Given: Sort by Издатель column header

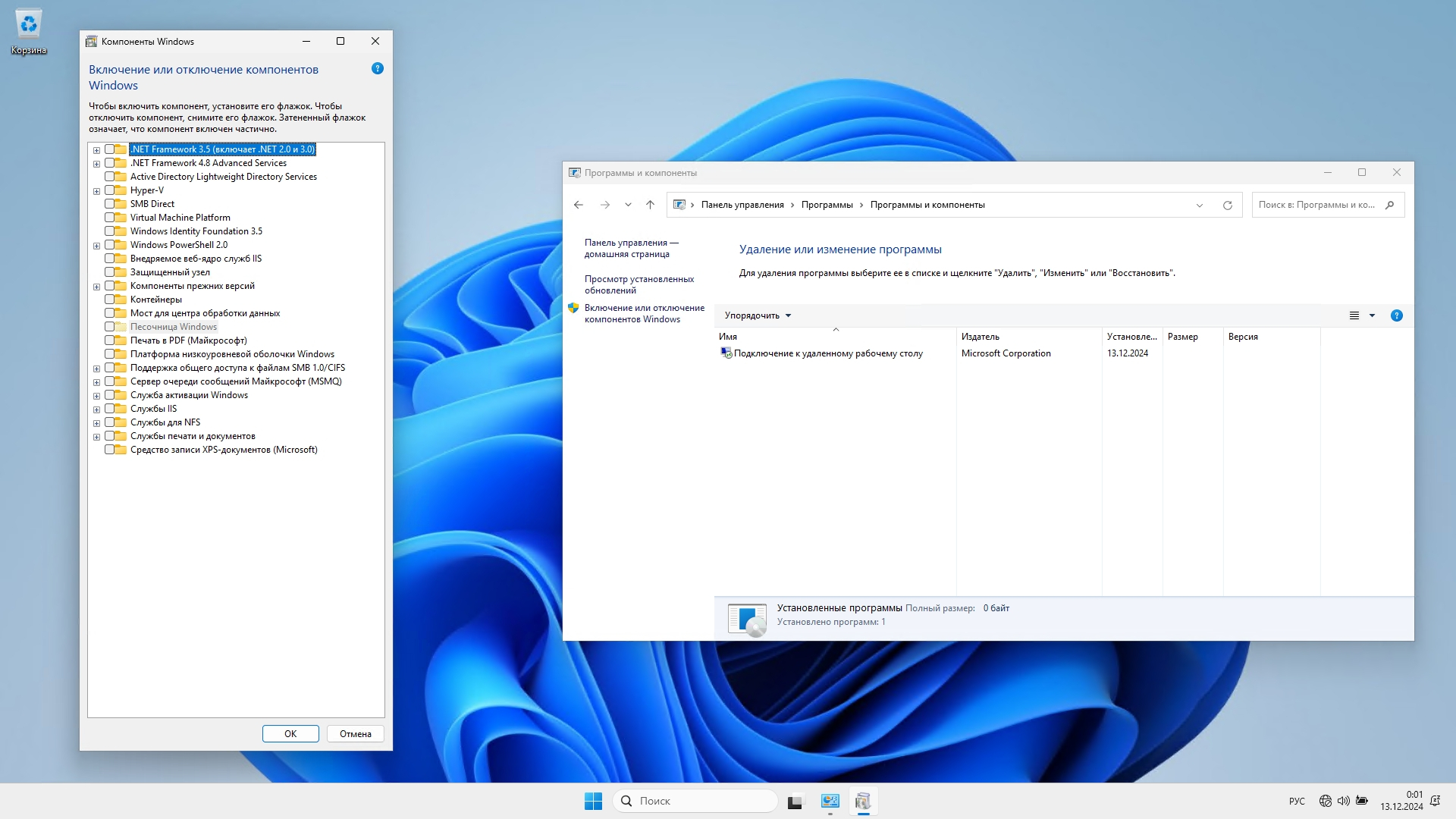Looking at the screenshot, I should click(x=1029, y=337).
